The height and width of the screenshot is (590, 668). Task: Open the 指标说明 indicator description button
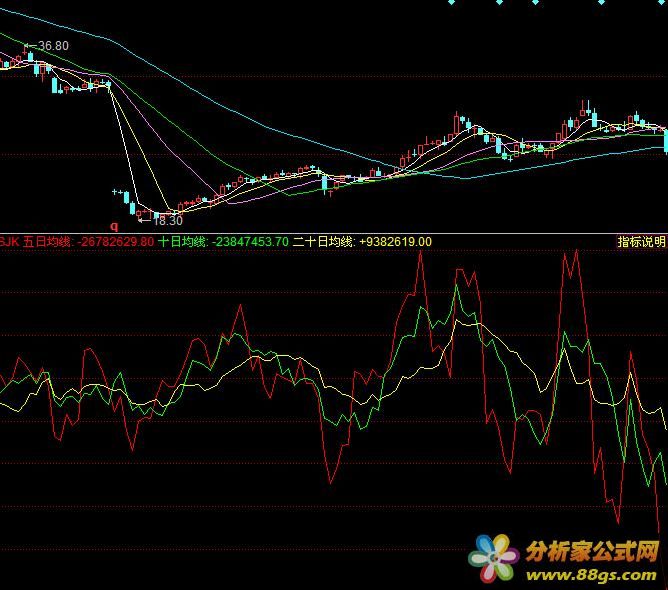pyautogui.click(x=642, y=242)
